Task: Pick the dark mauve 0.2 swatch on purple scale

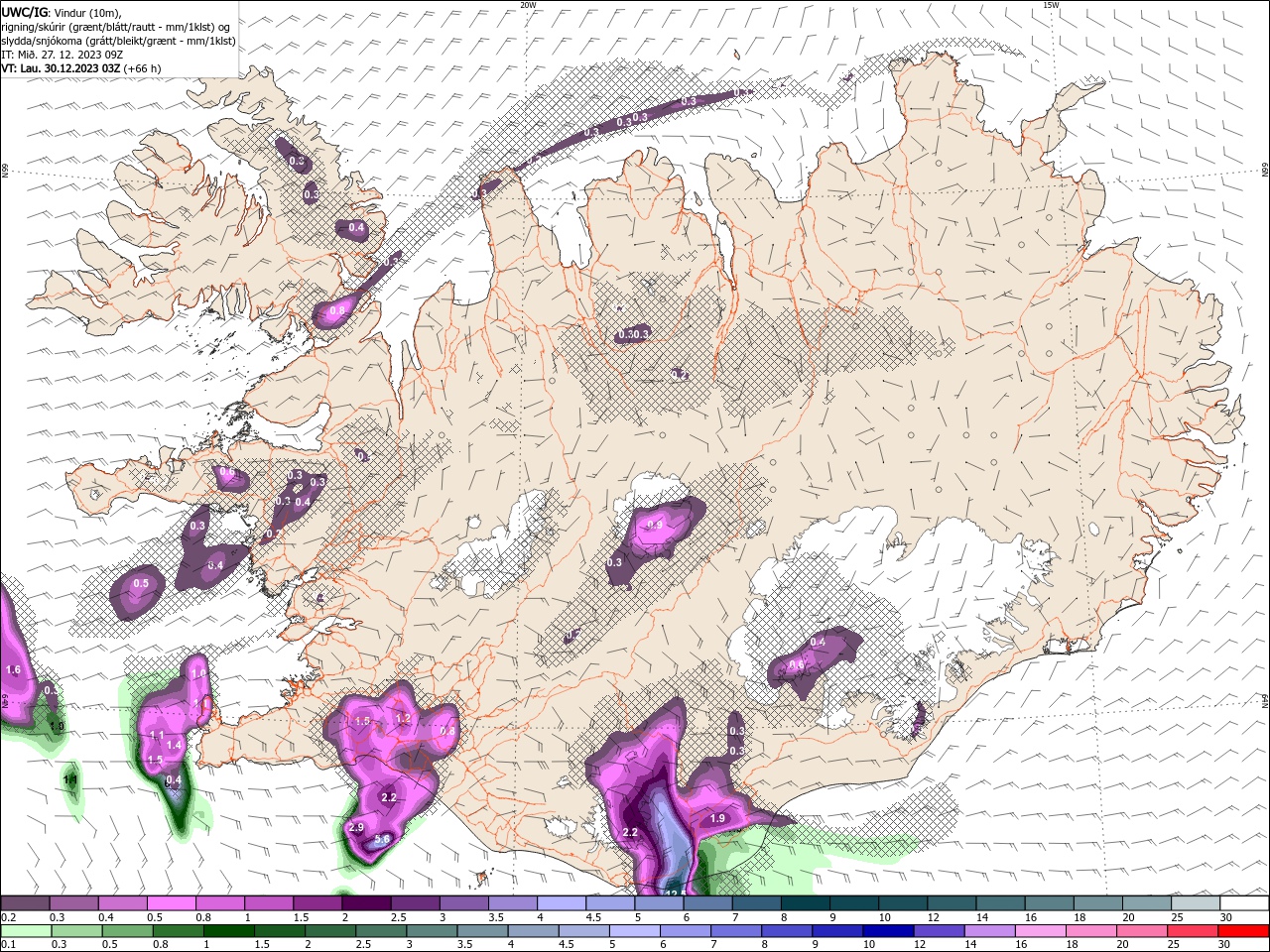Action: (x=25, y=903)
